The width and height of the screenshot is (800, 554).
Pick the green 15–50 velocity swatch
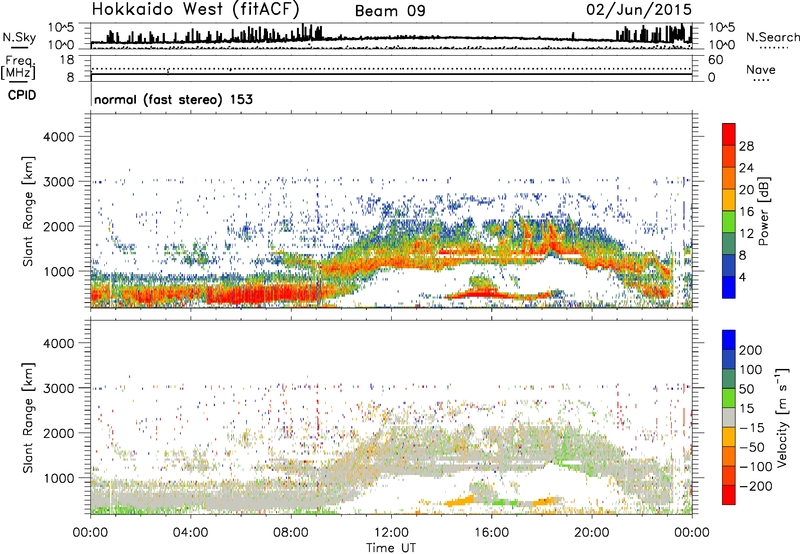[x=729, y=398]
